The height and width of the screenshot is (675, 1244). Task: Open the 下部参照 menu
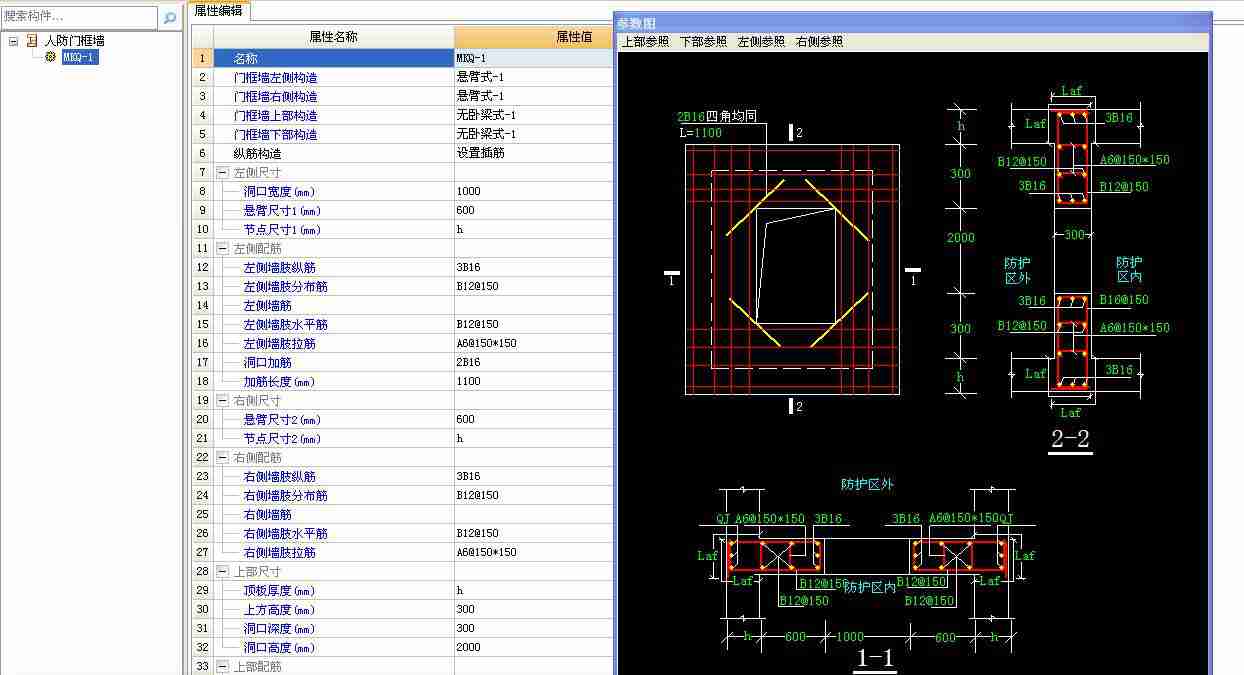703,41
